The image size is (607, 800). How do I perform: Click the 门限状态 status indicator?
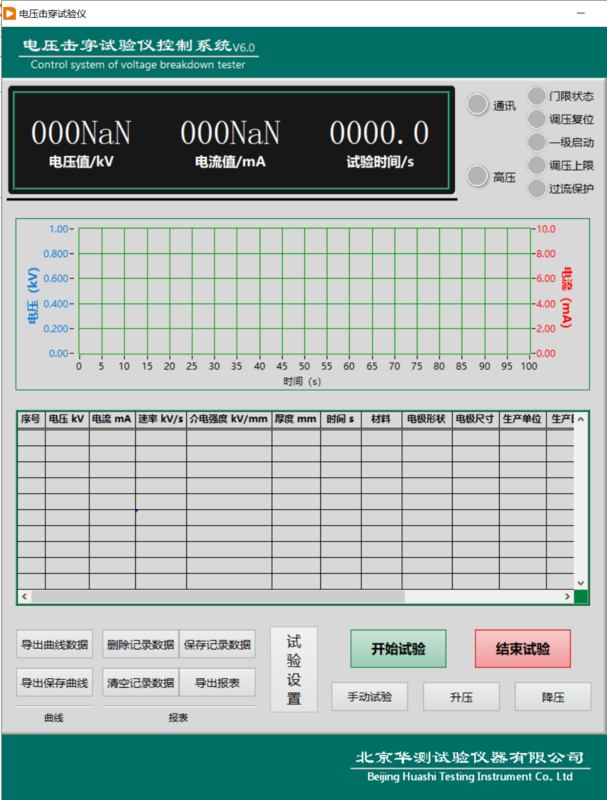click(x=537, y=97)
